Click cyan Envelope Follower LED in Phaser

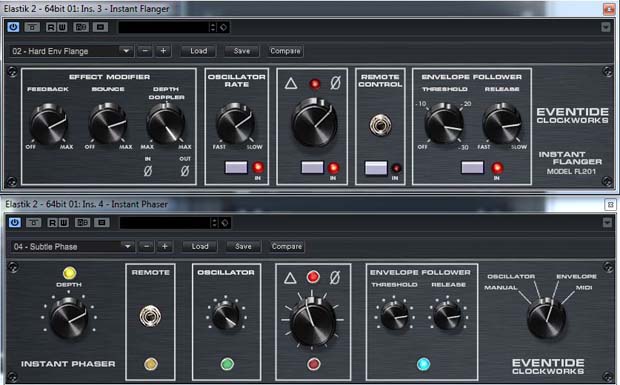(x=423, y=364)
